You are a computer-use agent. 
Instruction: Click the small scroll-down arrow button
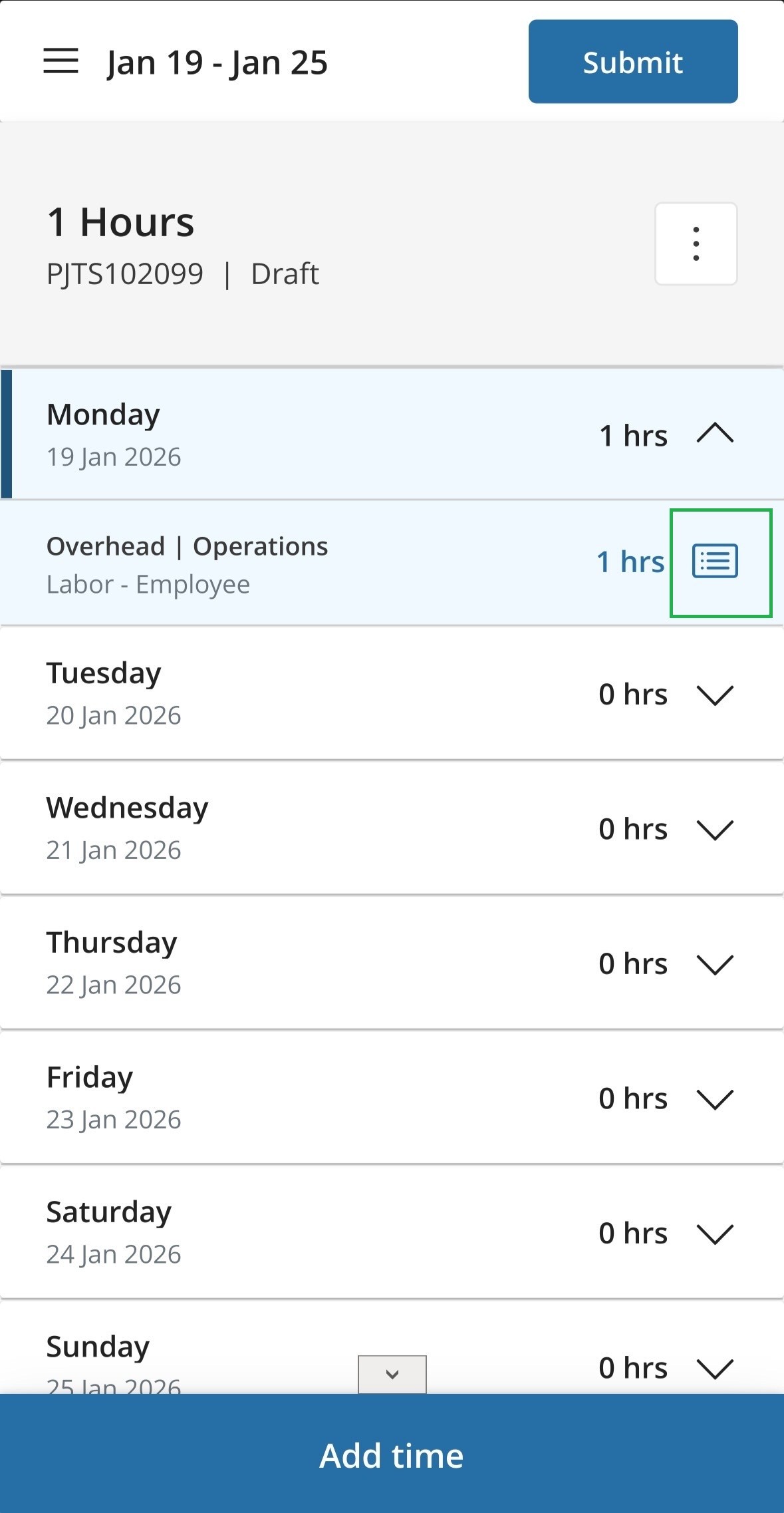pos(392,1374)
